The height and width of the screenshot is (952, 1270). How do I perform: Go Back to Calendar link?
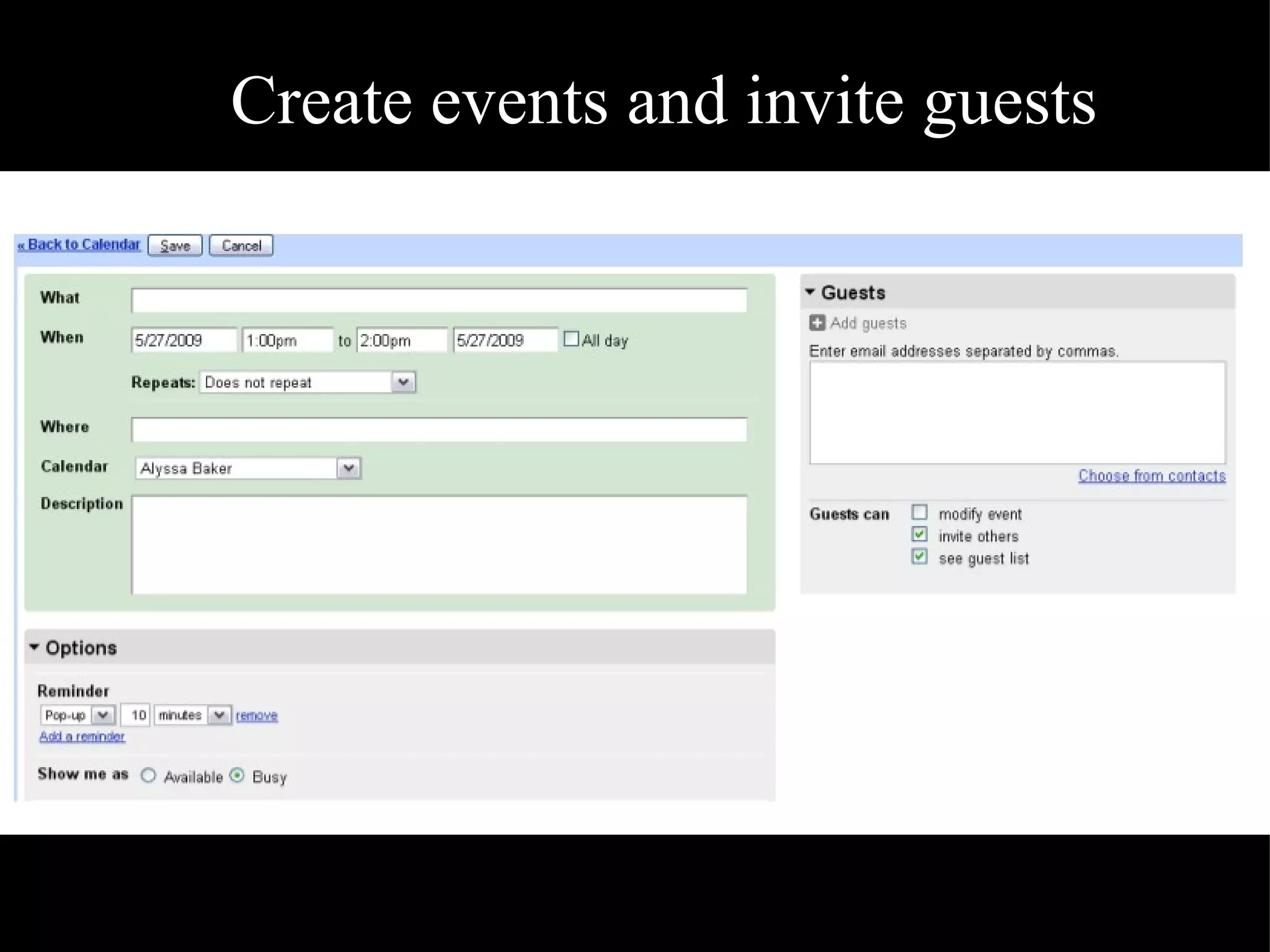coord(79,244)
